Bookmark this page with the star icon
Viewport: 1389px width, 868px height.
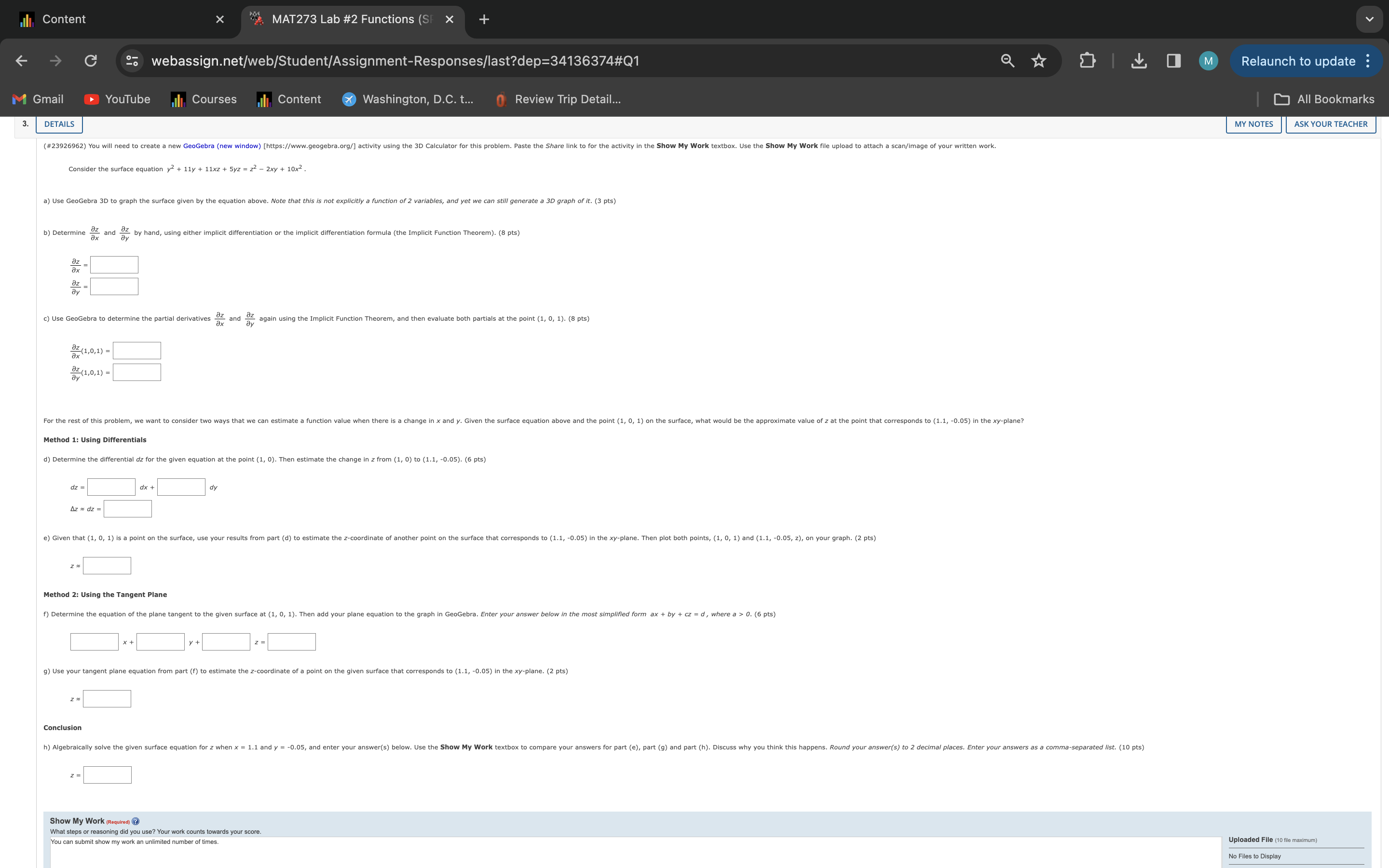click(x=1038, y=61)
